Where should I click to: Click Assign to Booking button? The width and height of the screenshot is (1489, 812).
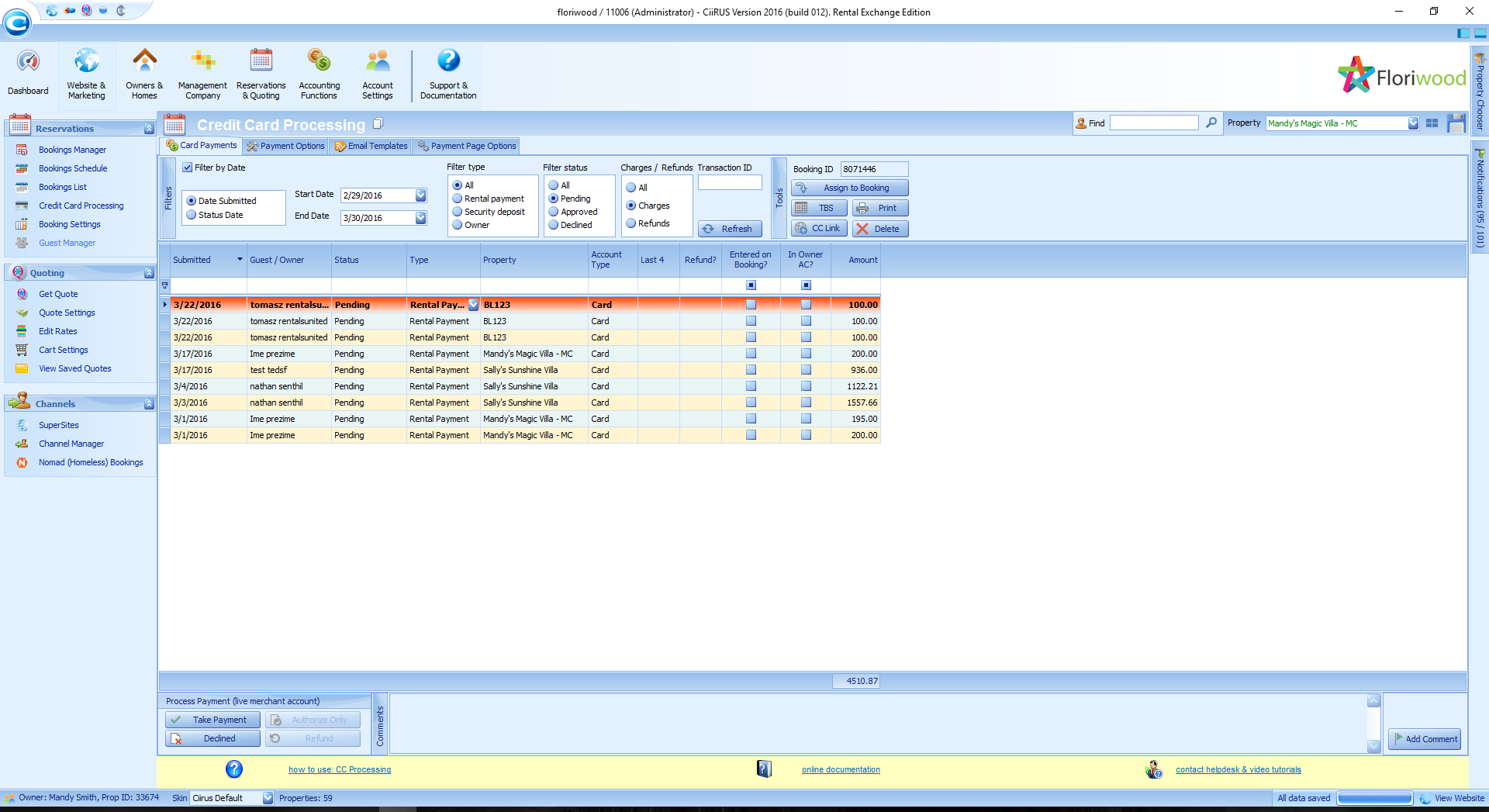coord(849,188)
